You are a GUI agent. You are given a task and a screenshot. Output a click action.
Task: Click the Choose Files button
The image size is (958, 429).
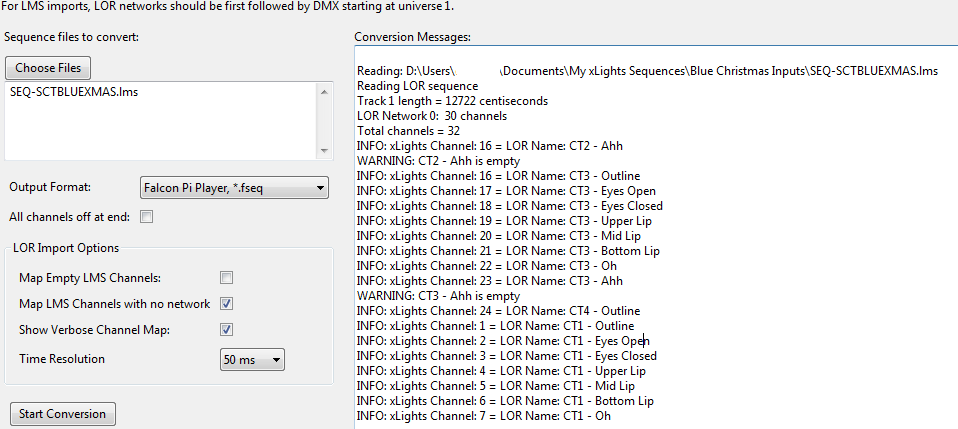[x=48, y=68]
